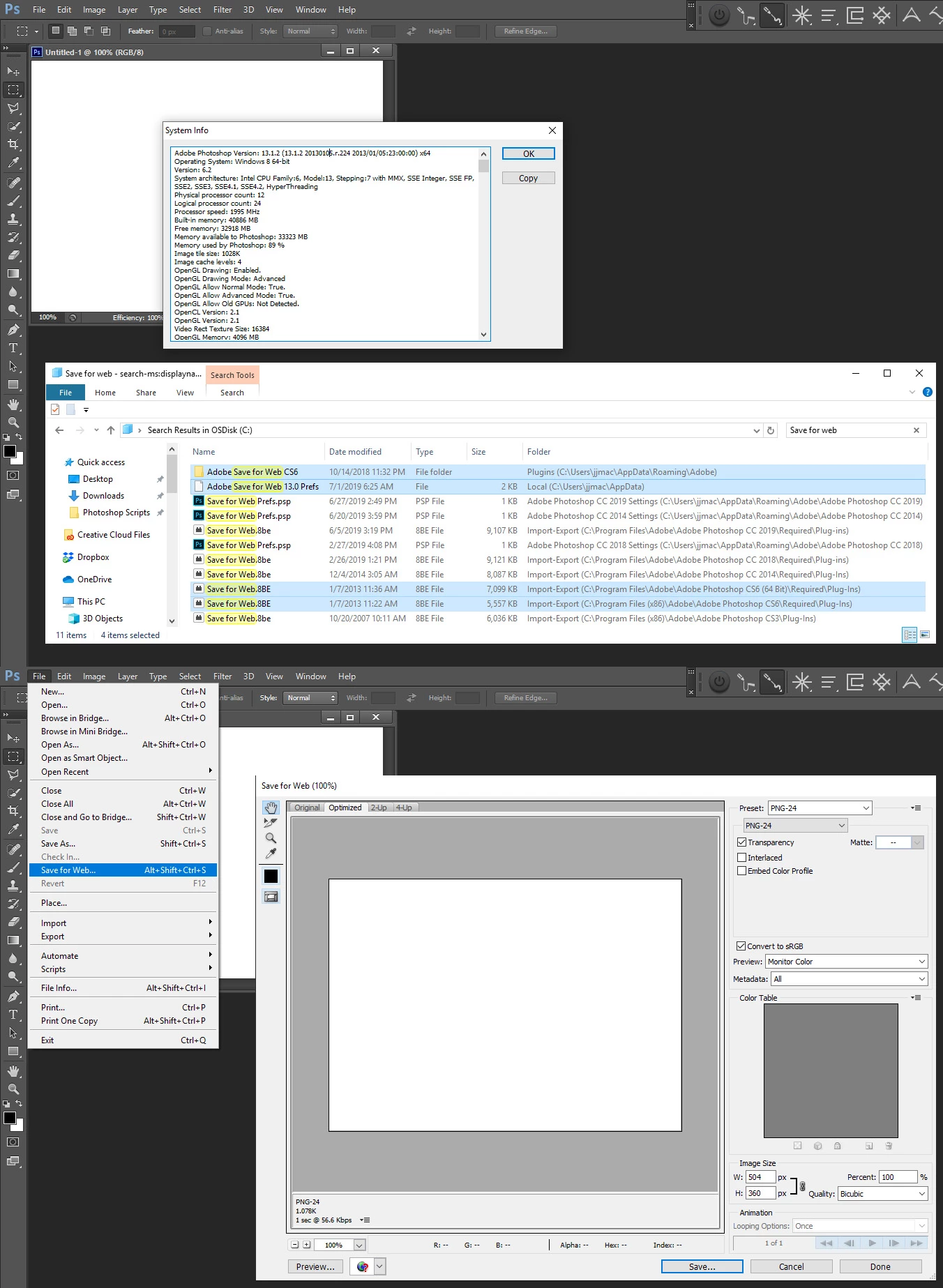This screenshot has width=943, height=1288.
Task: Open the Quality Bicubic dropdown
Action: (883, 1194)
